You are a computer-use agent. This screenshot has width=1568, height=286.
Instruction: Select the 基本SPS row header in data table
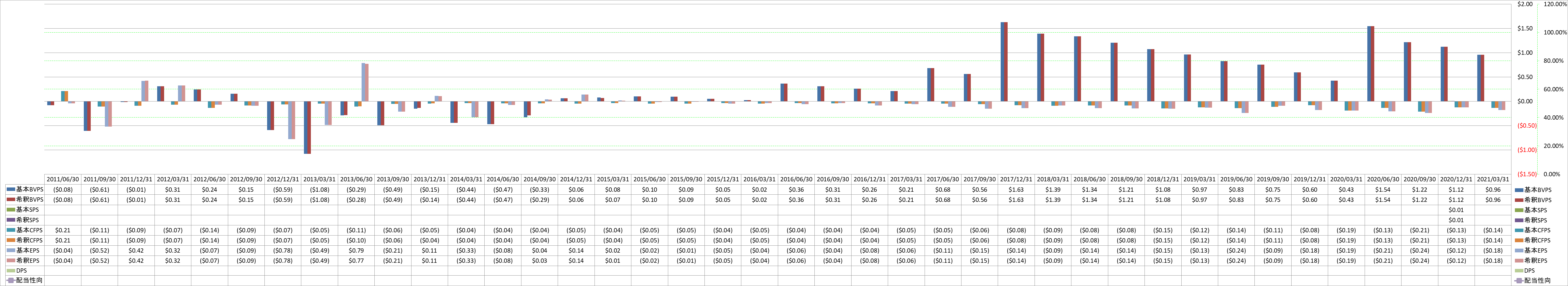tap(25, 210)
